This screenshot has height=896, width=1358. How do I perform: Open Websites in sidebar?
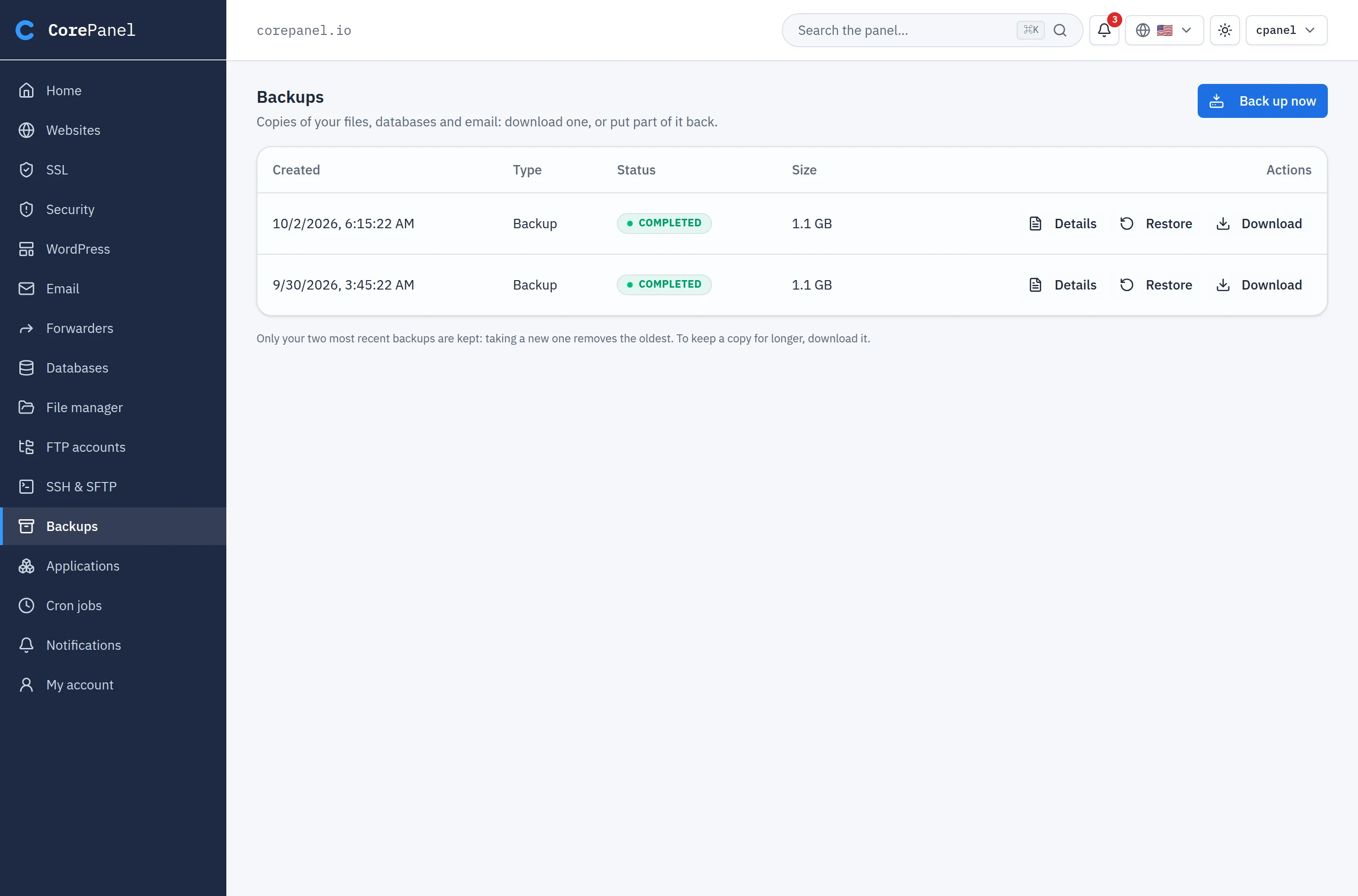pyautogui.click(x=113, y=130)
